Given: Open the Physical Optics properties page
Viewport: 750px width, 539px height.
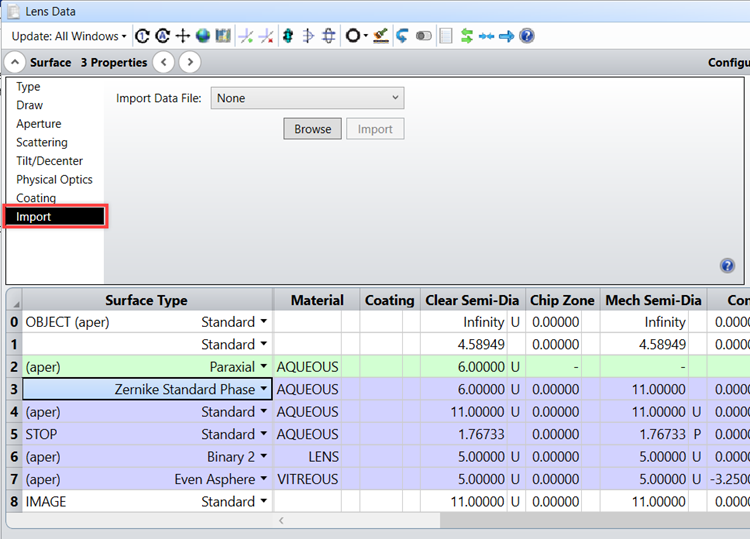Looking at the screenshot, I should coord(54,180).
